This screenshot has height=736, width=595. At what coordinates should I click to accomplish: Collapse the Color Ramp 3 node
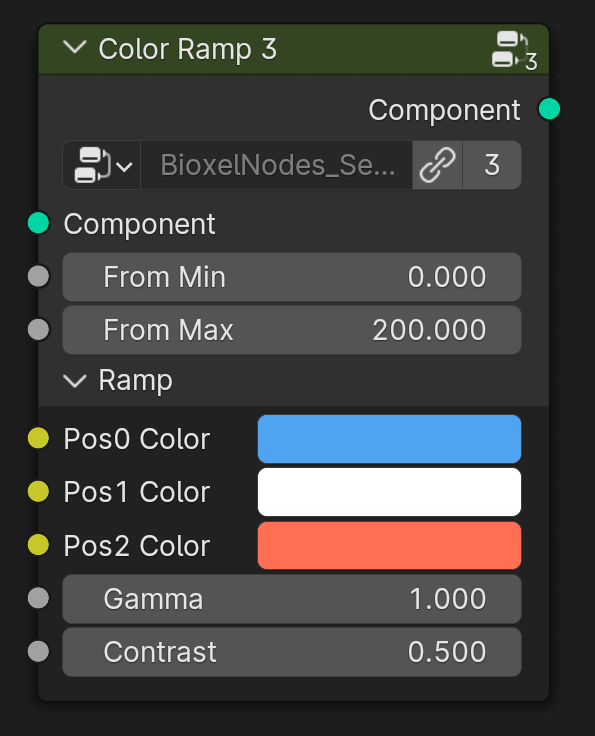75,47
